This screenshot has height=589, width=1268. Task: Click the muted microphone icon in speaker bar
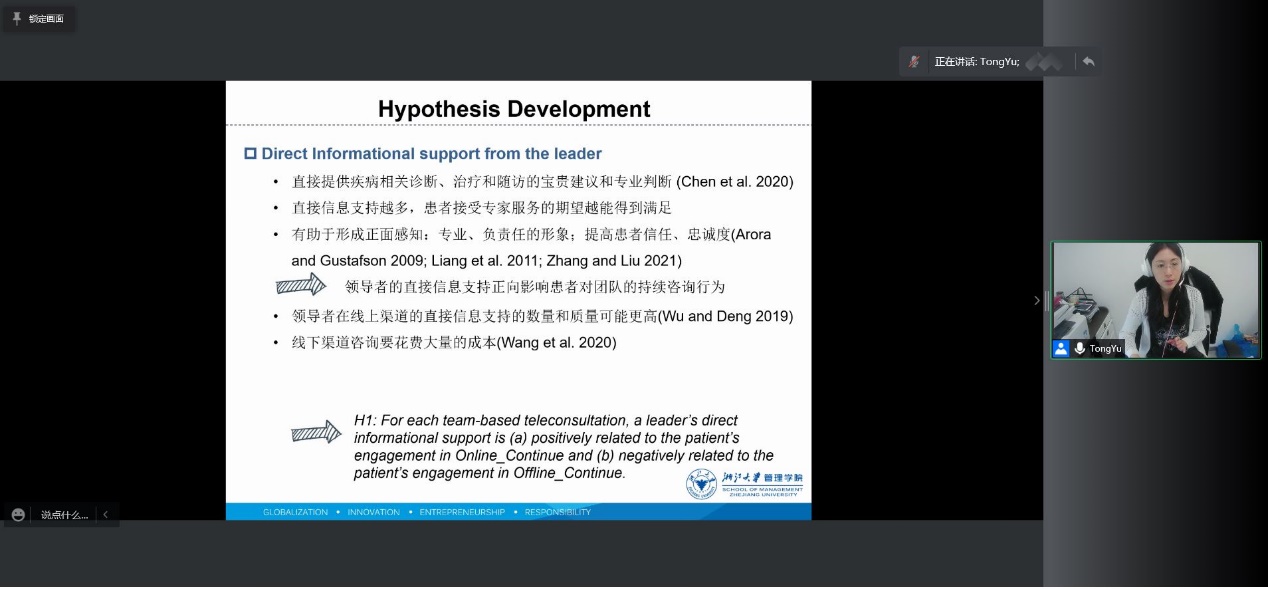[x=914, y=62]
